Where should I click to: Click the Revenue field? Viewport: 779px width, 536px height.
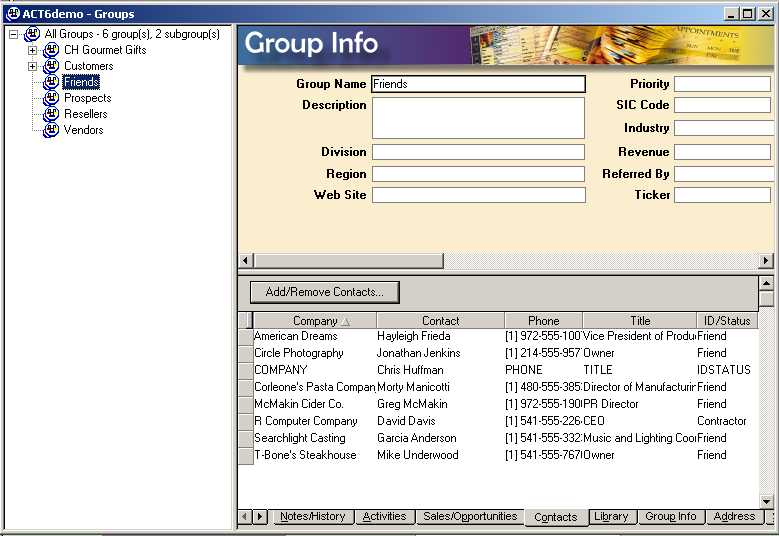point(722,152)
